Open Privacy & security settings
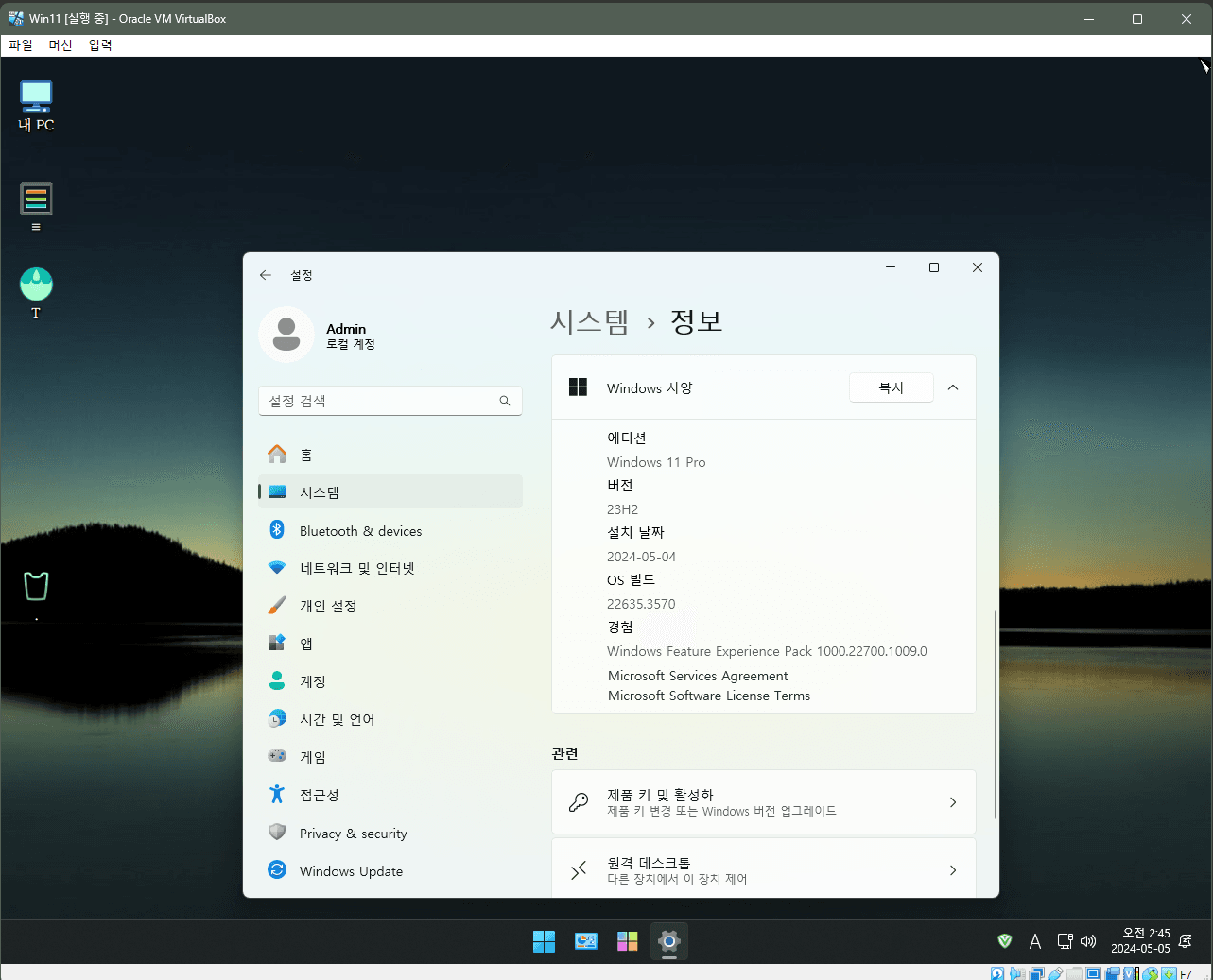The height and width of the screenshot is (980, 1213). [x=390, y=834]
